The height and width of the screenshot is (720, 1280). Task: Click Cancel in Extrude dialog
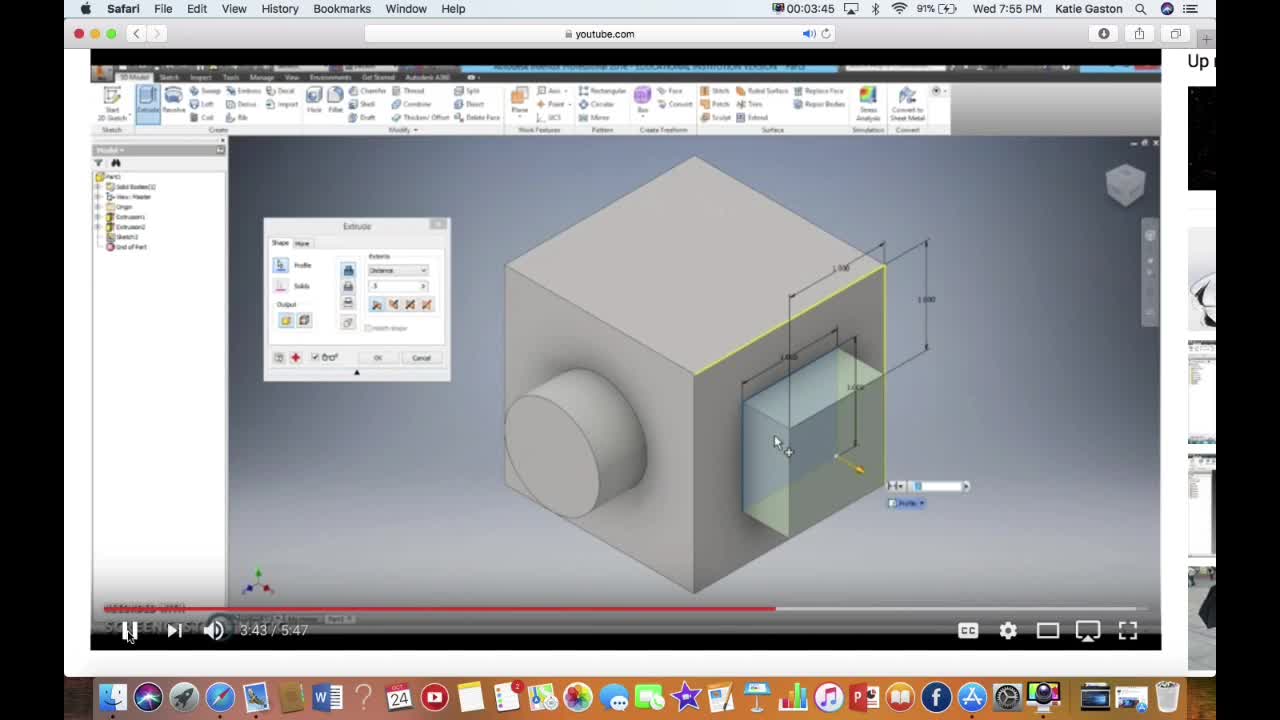[x=421, y=358]
